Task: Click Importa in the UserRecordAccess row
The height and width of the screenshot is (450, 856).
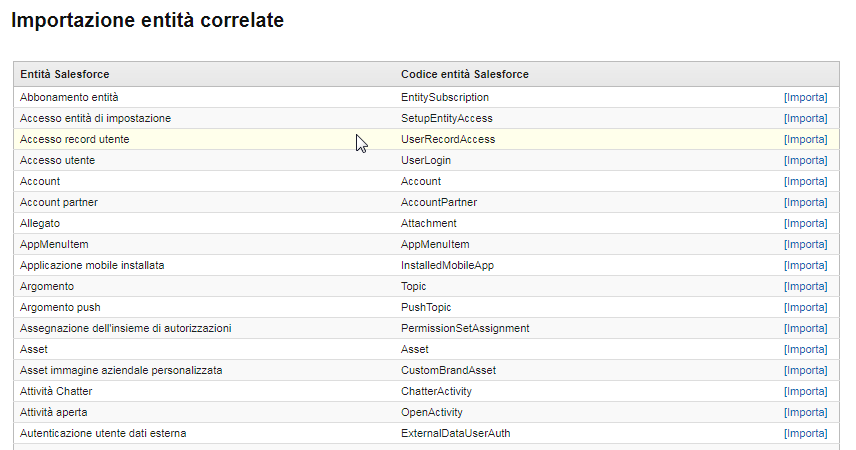Action: click(806, 139)
